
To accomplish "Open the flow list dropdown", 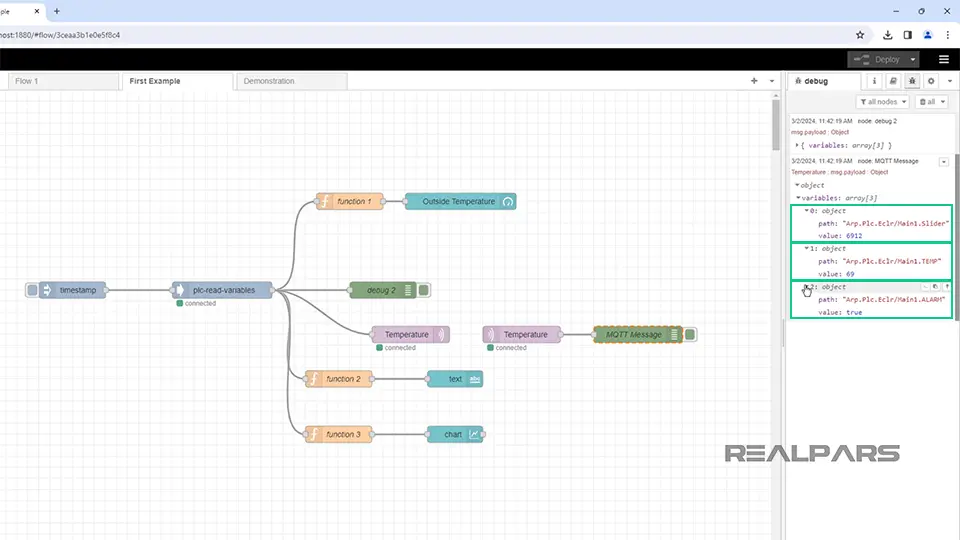I will [x=771, y=81].
